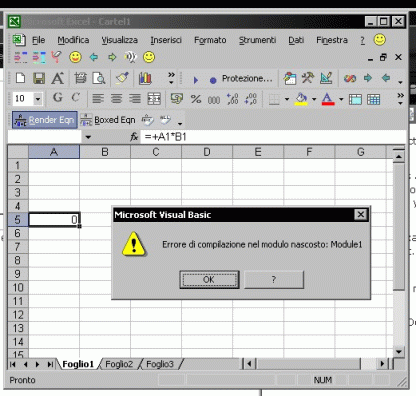
Task: Click the ? help button in the dialog
Action: pyautogui.click(x=274, y=279)
